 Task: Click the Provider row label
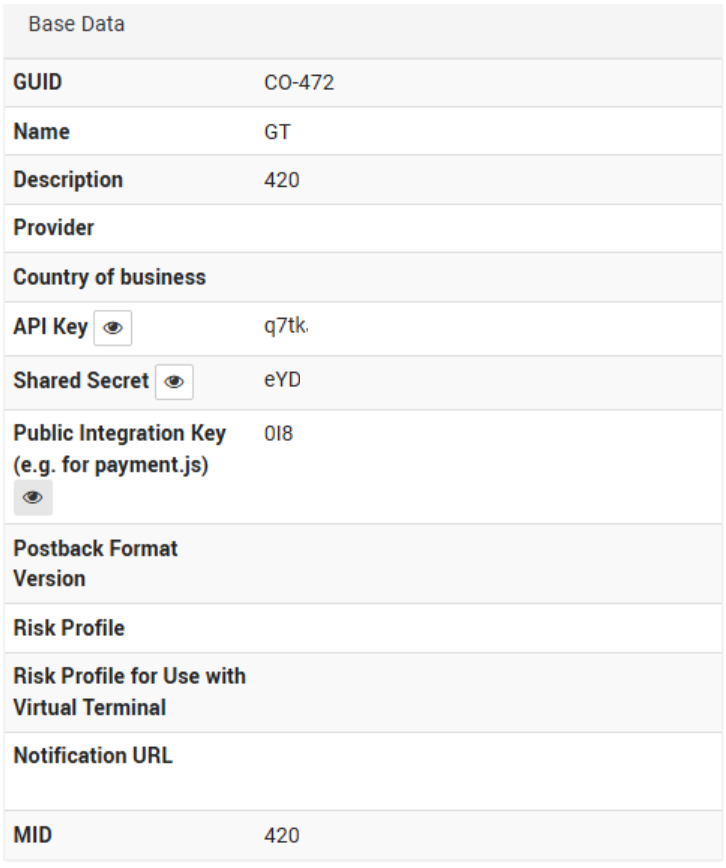55,229
